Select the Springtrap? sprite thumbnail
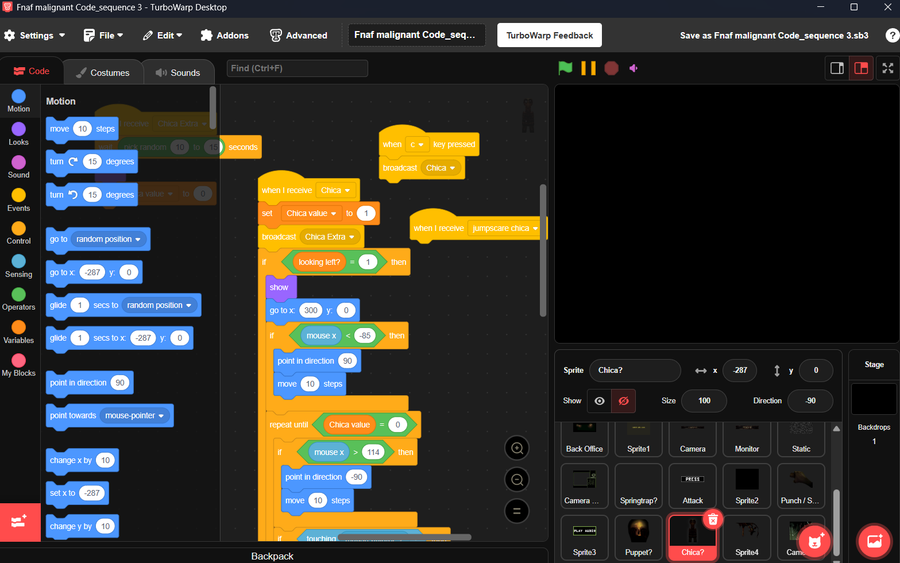 click(638, 486)
